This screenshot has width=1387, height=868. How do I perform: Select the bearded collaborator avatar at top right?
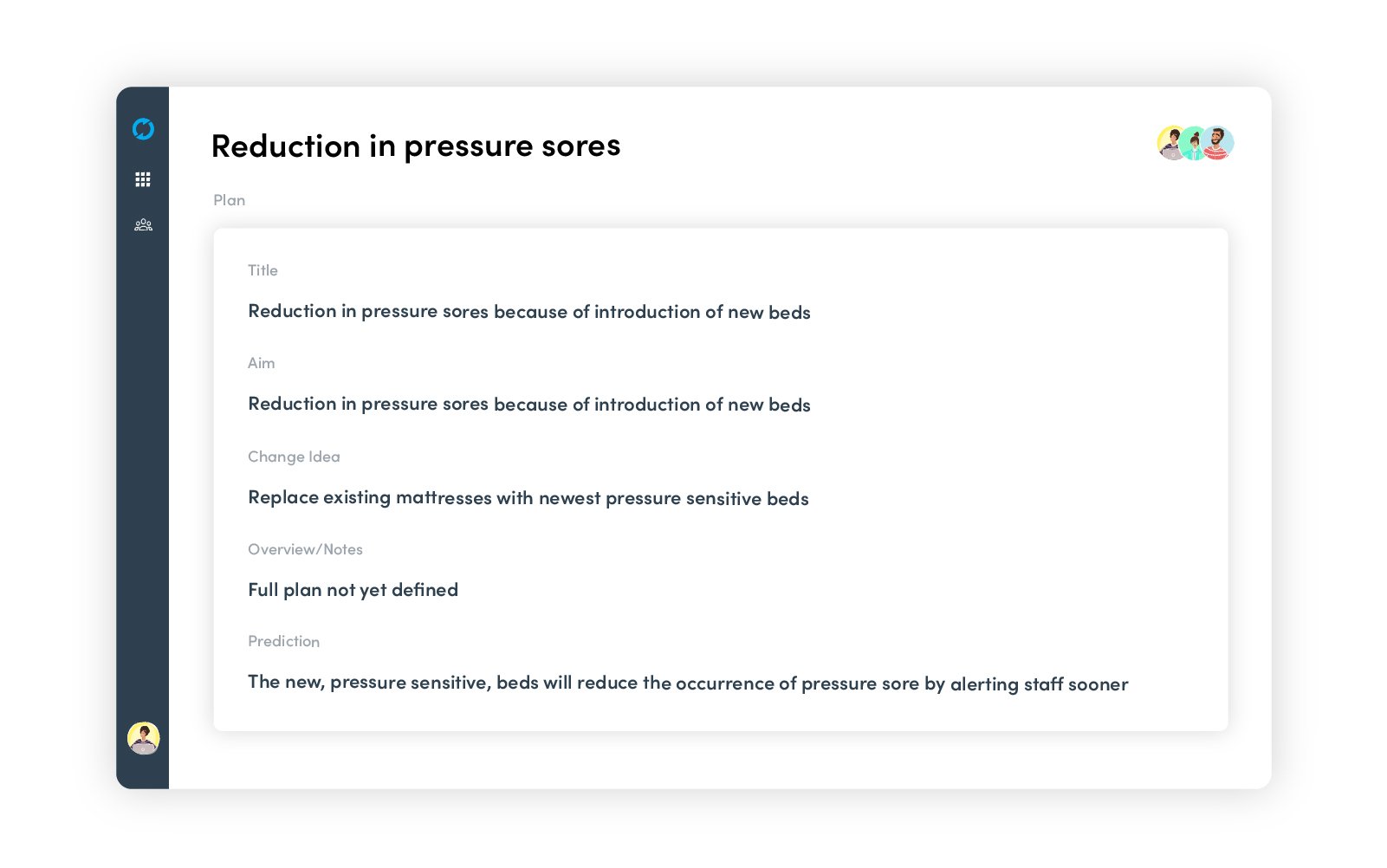pos(1219,143)
